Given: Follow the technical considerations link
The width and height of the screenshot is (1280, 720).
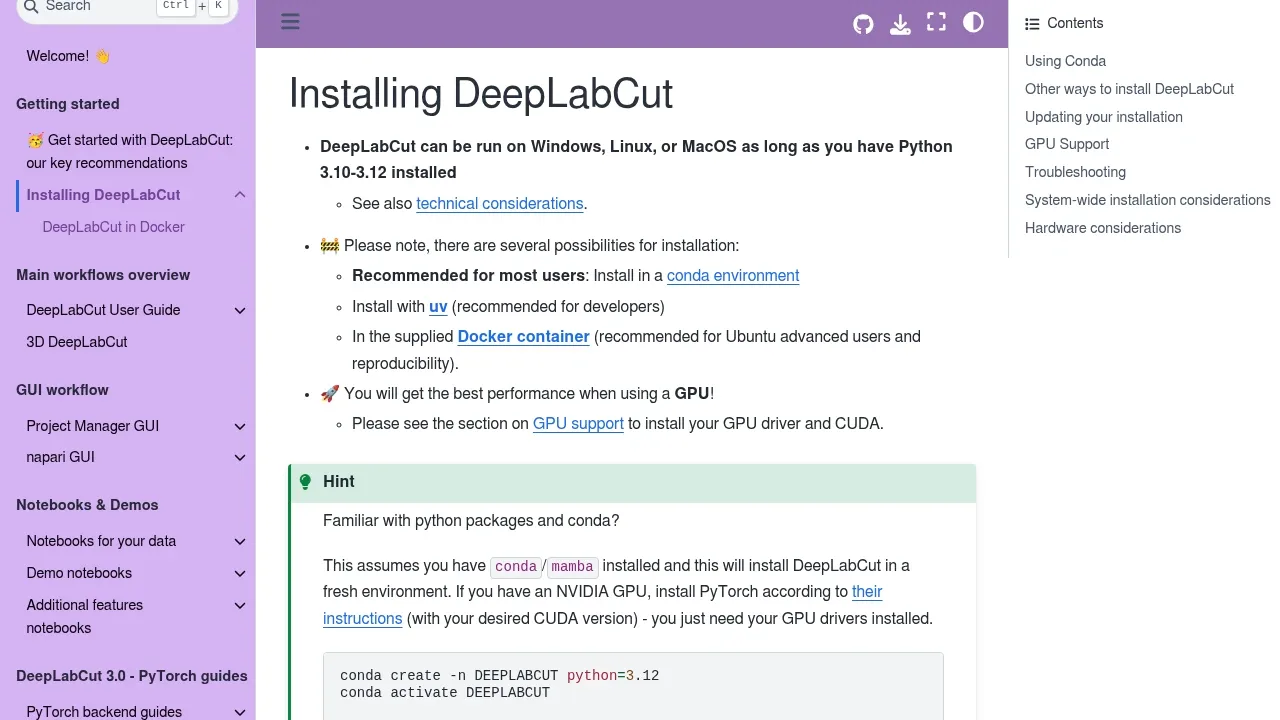Looking at the screenshot, I should (x=499, y=204).
